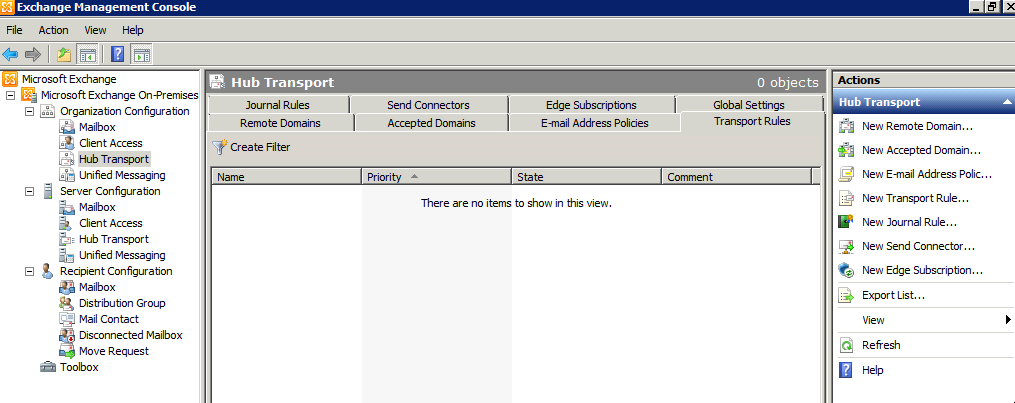Switch to the Remote Domains tab
The image size is (1015, 403).
[280, 123]
